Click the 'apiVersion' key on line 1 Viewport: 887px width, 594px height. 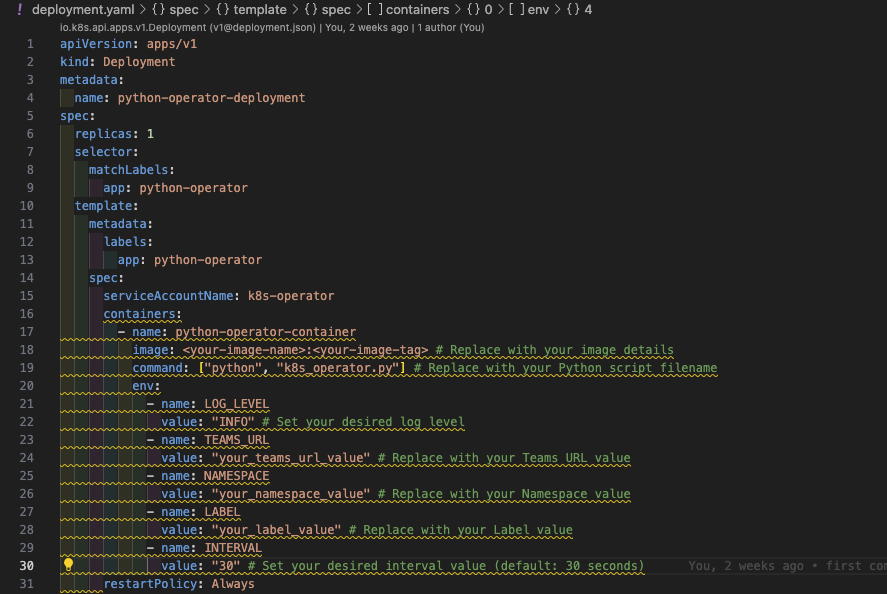(96, 44)
